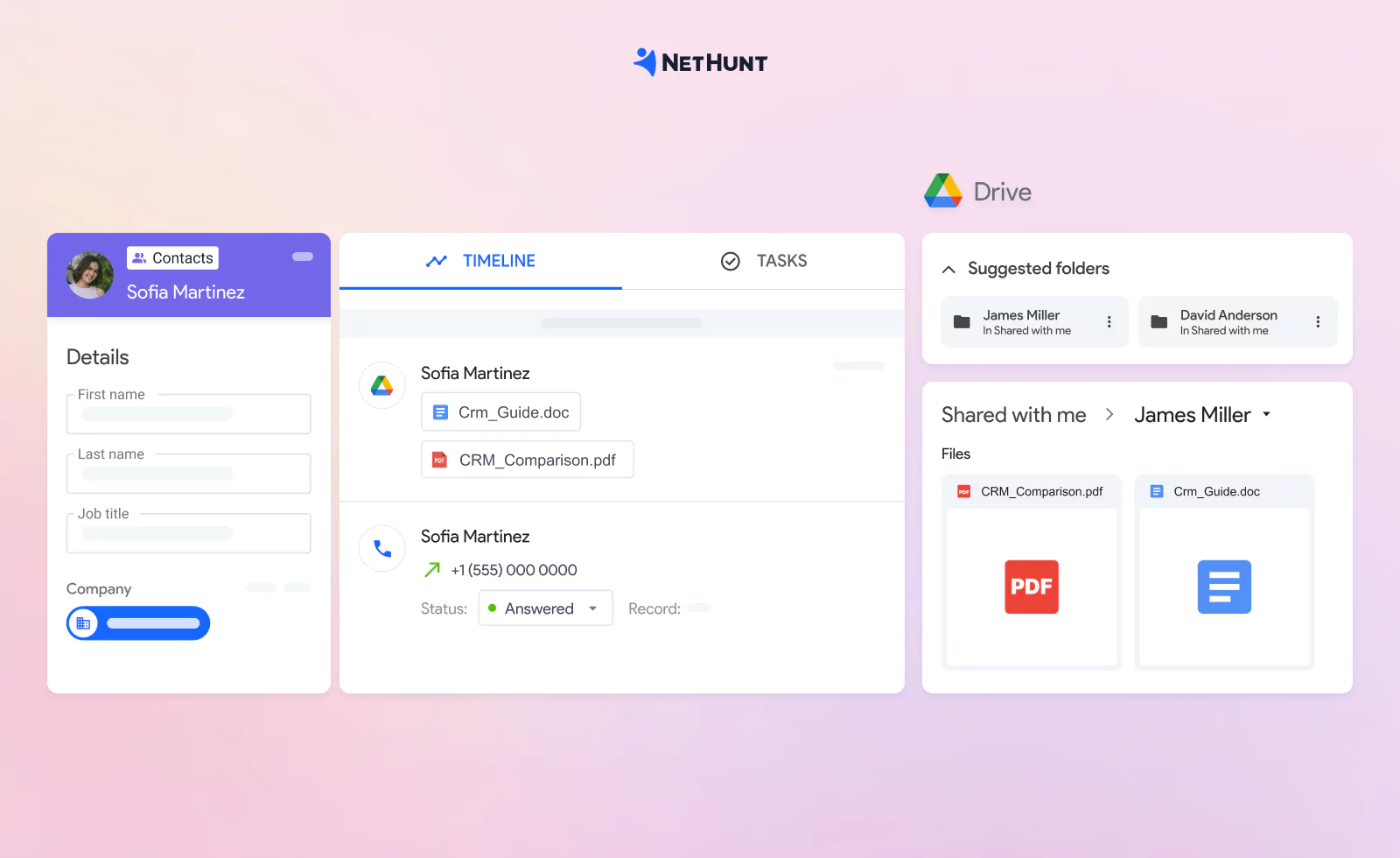Click the blue Company pill control
The width and height of the screenshot is (1400, 858).
tap(137, 622)
